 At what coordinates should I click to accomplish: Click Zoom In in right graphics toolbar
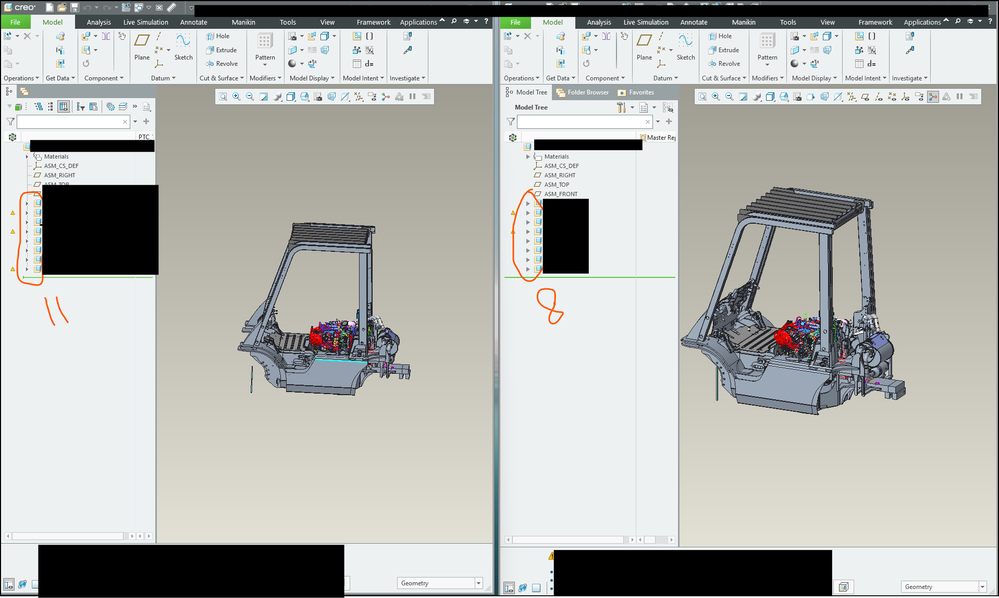point(715,97)
